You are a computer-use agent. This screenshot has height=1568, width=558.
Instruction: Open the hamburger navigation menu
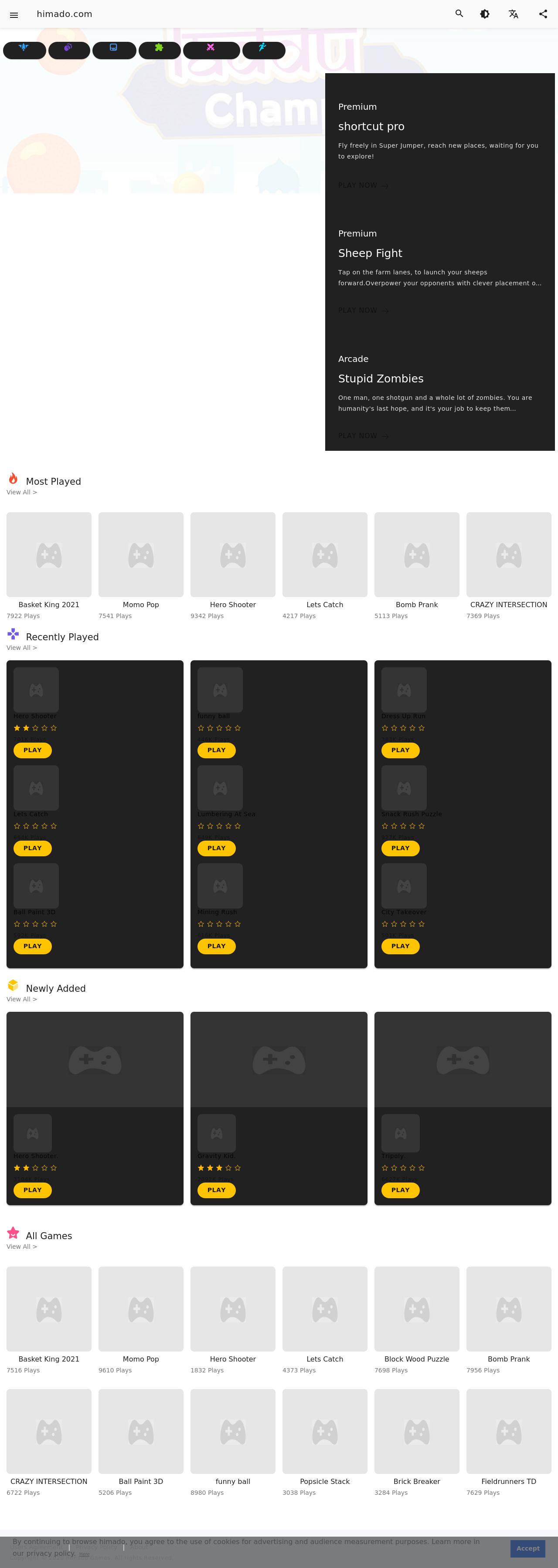(14, 15)
